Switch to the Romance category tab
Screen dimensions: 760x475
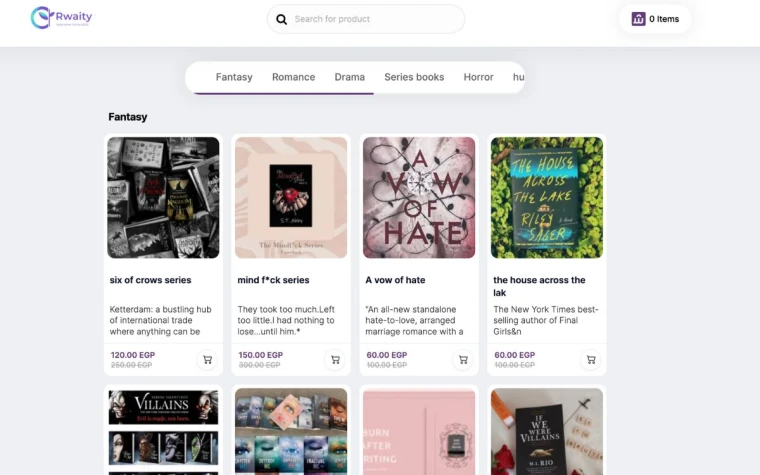tap(293, 77)
